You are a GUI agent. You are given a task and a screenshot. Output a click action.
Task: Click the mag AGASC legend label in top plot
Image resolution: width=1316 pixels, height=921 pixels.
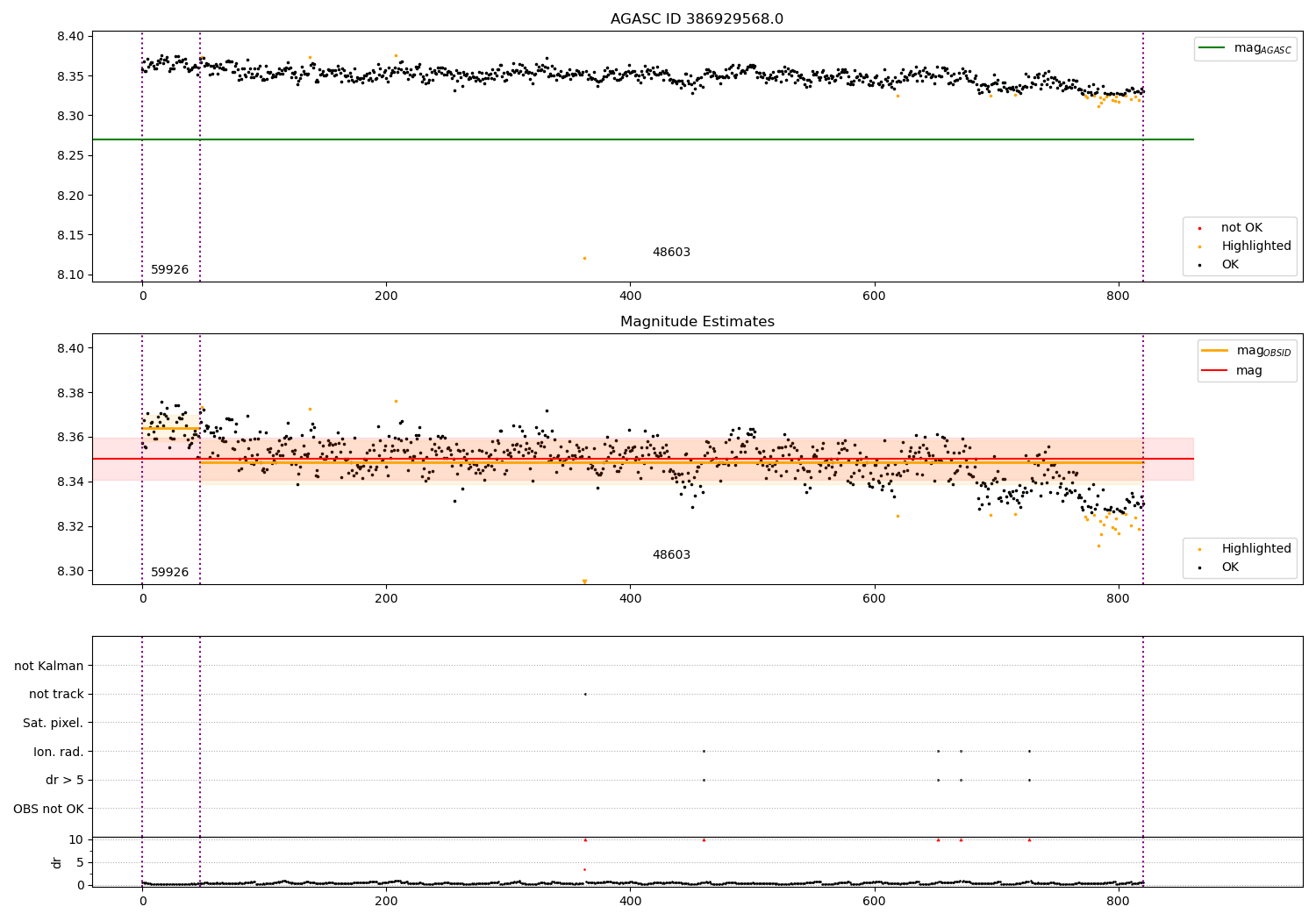(x=1262, y=48)
